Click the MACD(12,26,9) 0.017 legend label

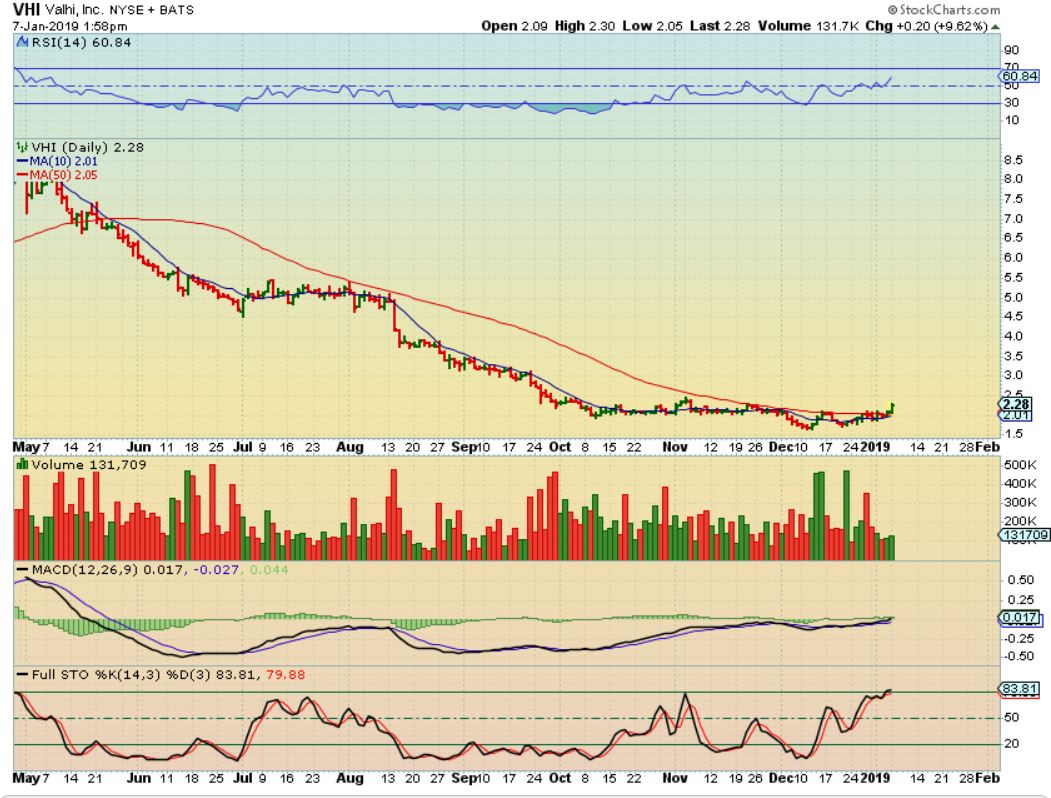[107, 570]
